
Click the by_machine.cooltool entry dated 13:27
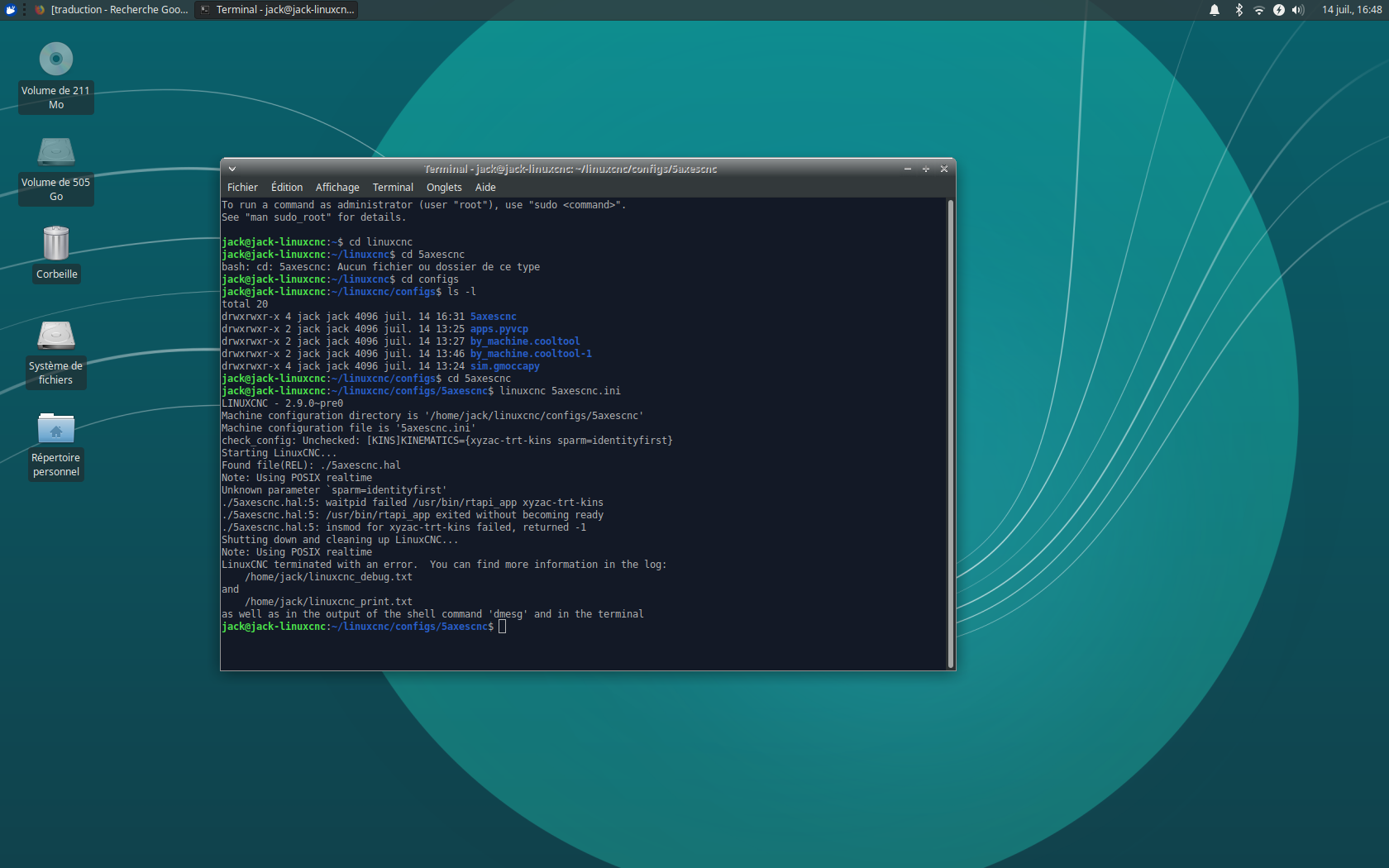coord(525,341)
